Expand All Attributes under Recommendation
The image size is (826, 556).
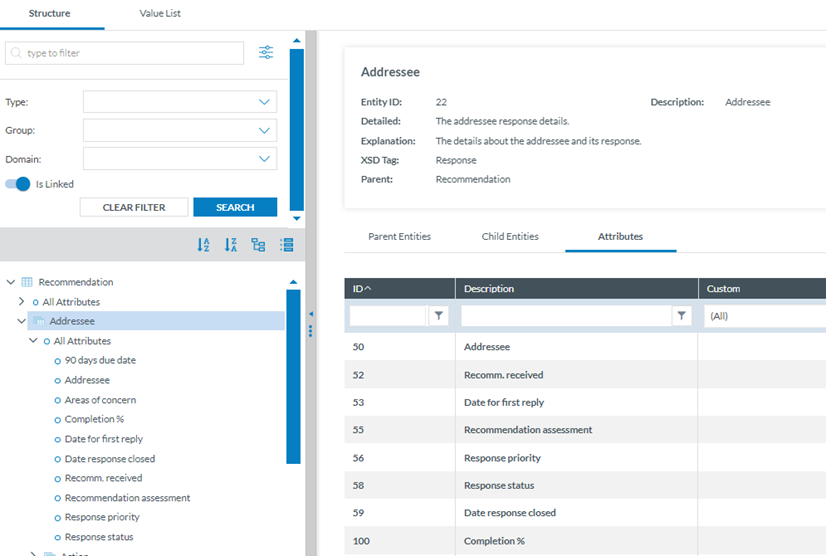(x=22, y=301)
